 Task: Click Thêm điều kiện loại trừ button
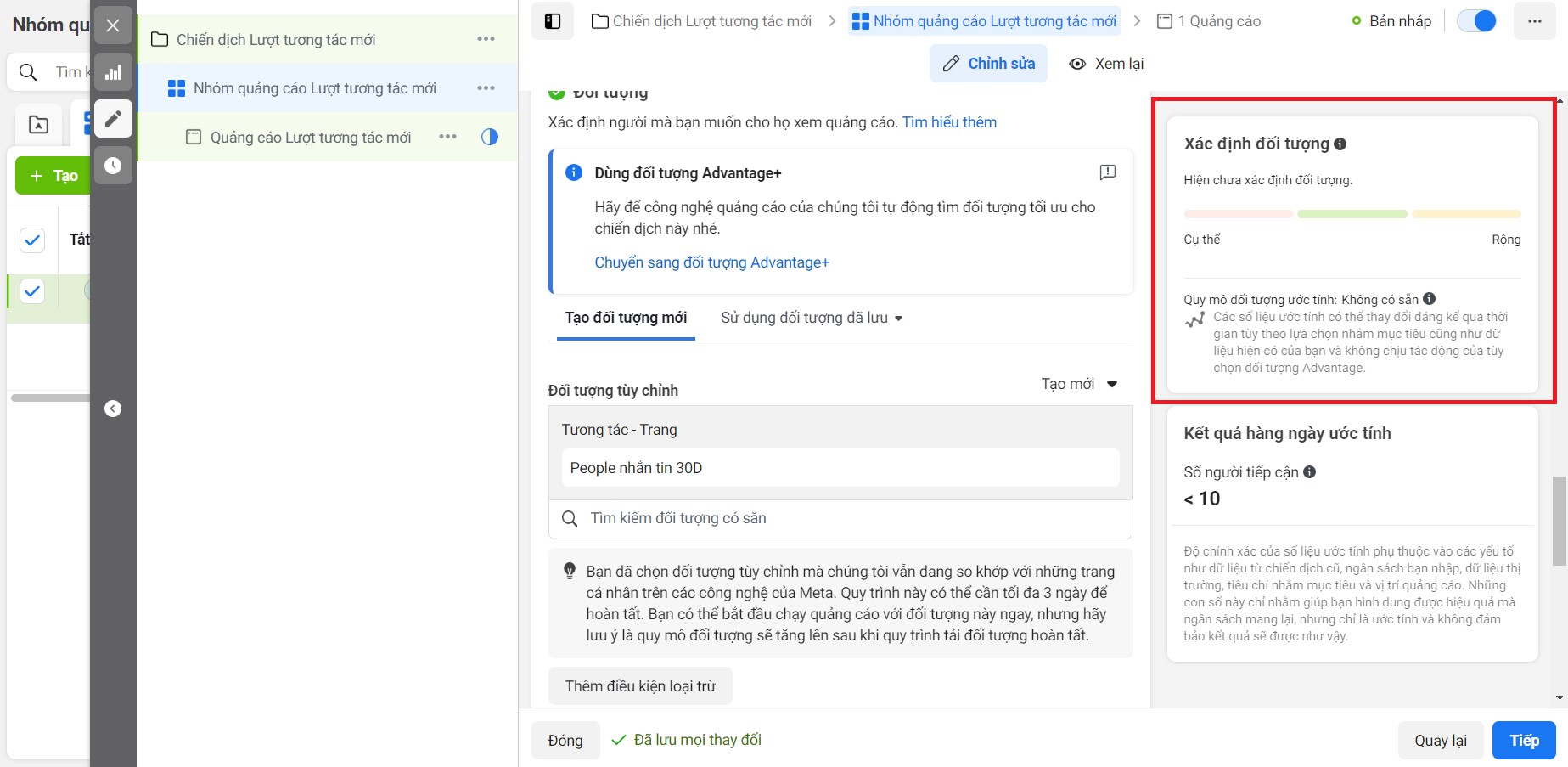tap(640, 686)
